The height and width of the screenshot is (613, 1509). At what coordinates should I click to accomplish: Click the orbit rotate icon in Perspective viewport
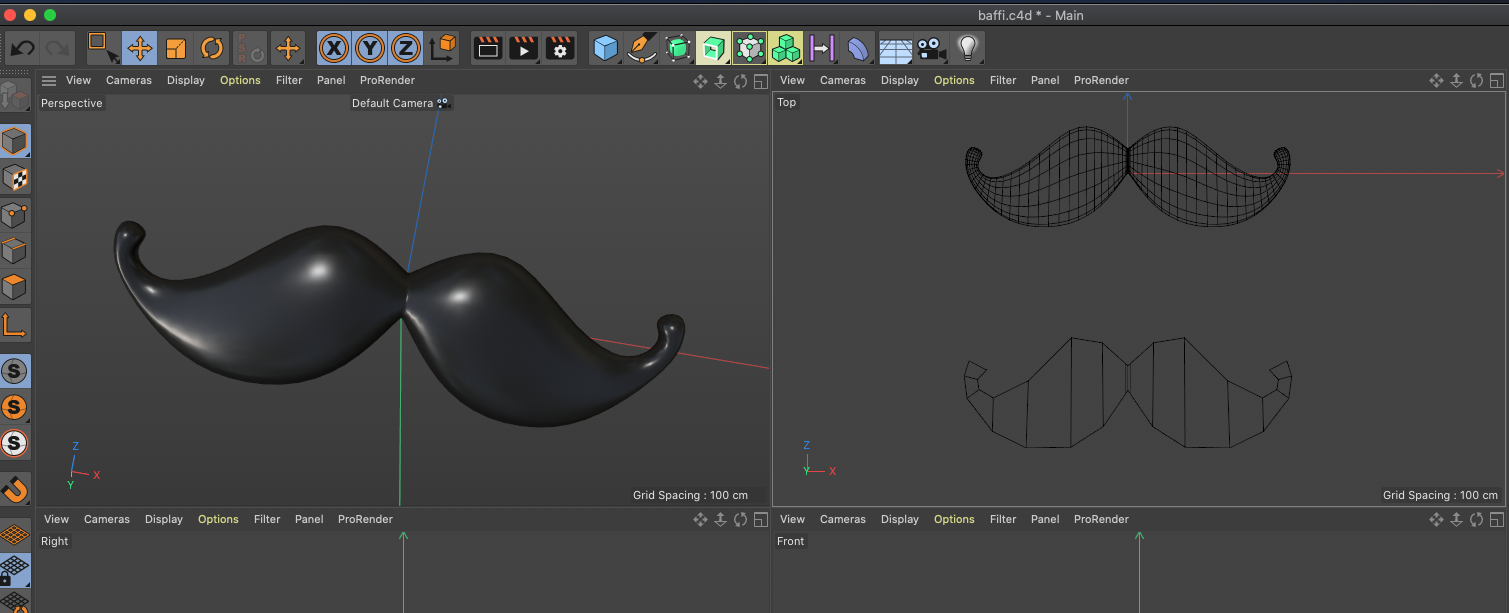click(x=741, y=81)
